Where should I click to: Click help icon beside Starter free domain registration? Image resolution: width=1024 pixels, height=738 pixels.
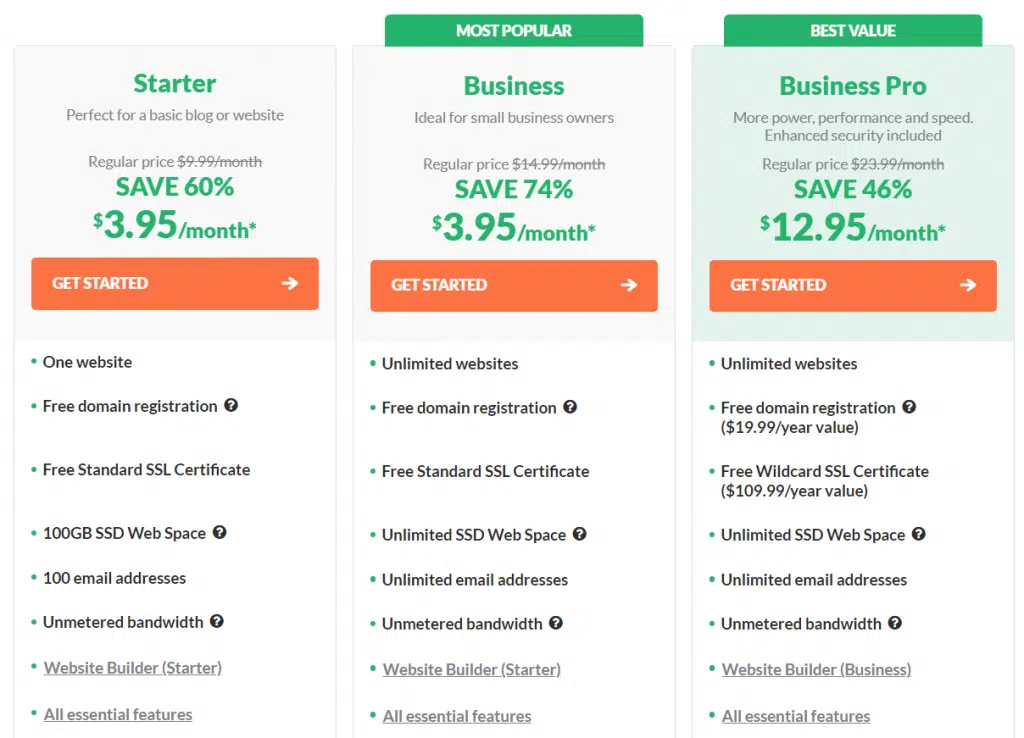coord(231,405)
